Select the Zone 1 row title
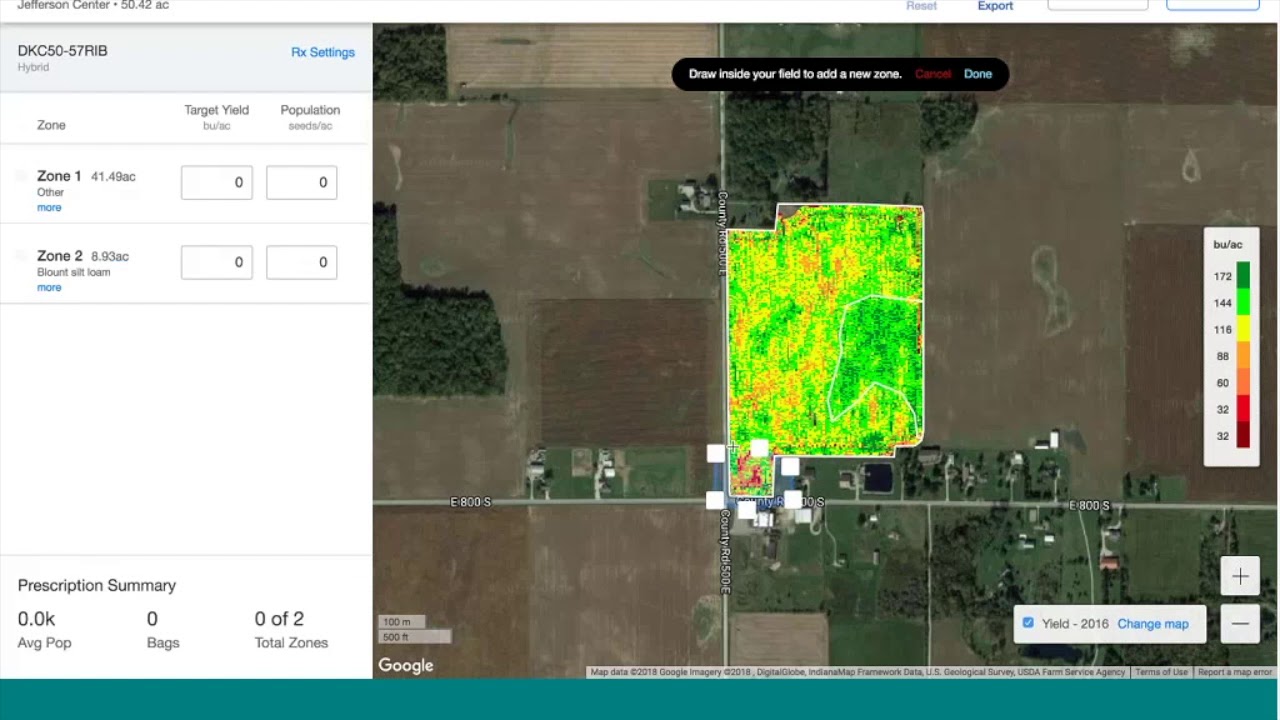 click(x=59, y=176)
